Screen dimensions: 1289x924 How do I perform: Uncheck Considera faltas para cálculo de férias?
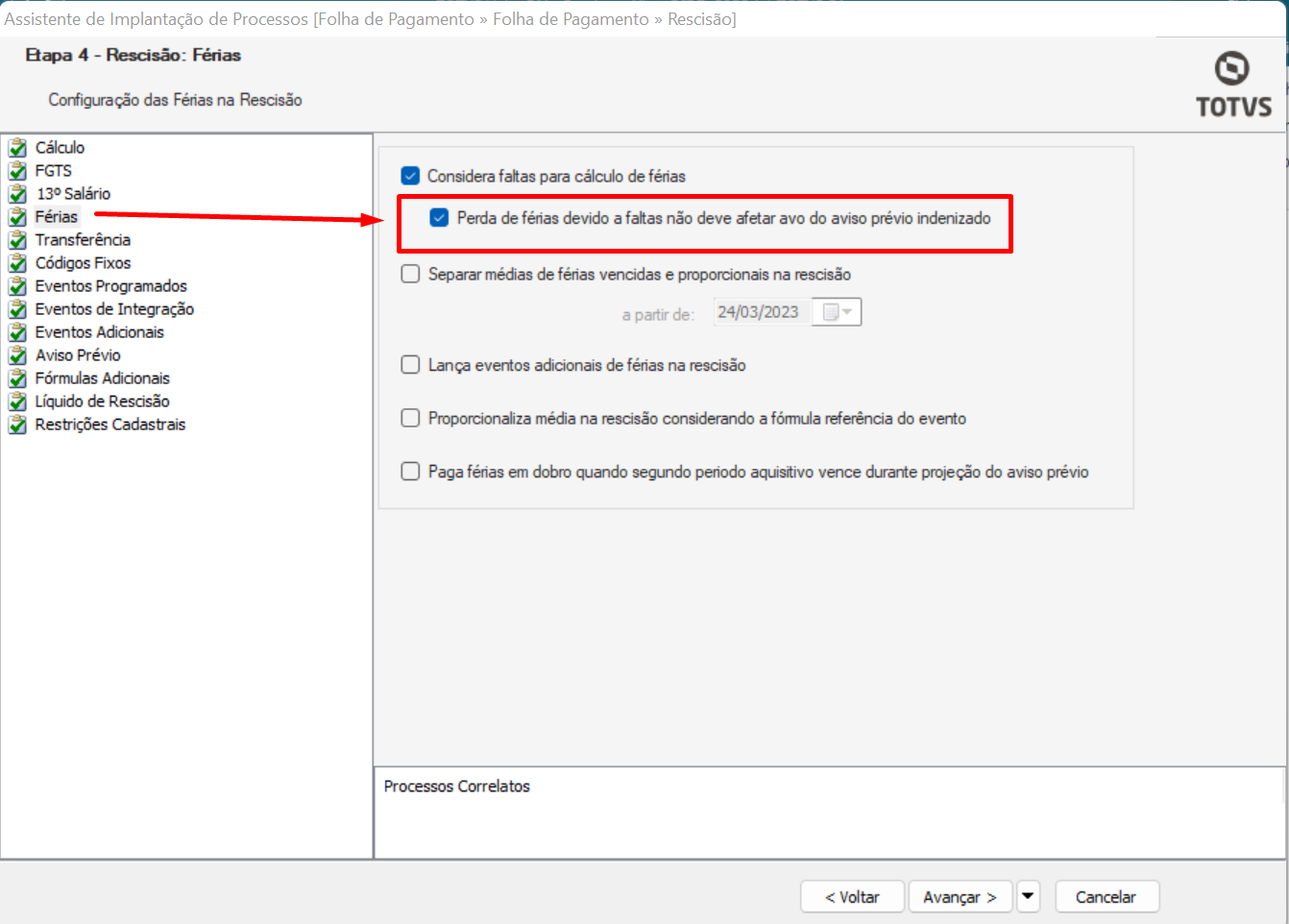410,176
